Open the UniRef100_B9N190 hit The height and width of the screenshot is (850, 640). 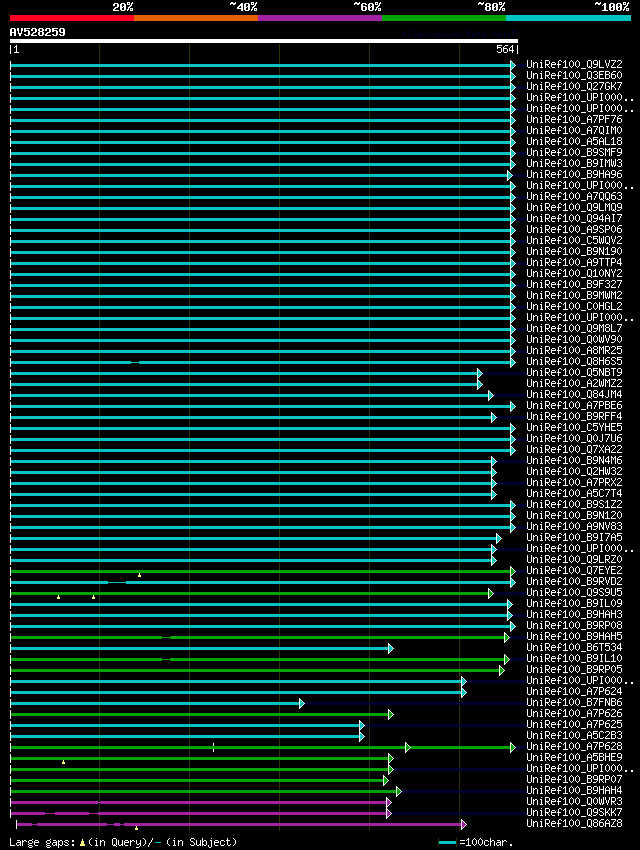tap(574, 251)
